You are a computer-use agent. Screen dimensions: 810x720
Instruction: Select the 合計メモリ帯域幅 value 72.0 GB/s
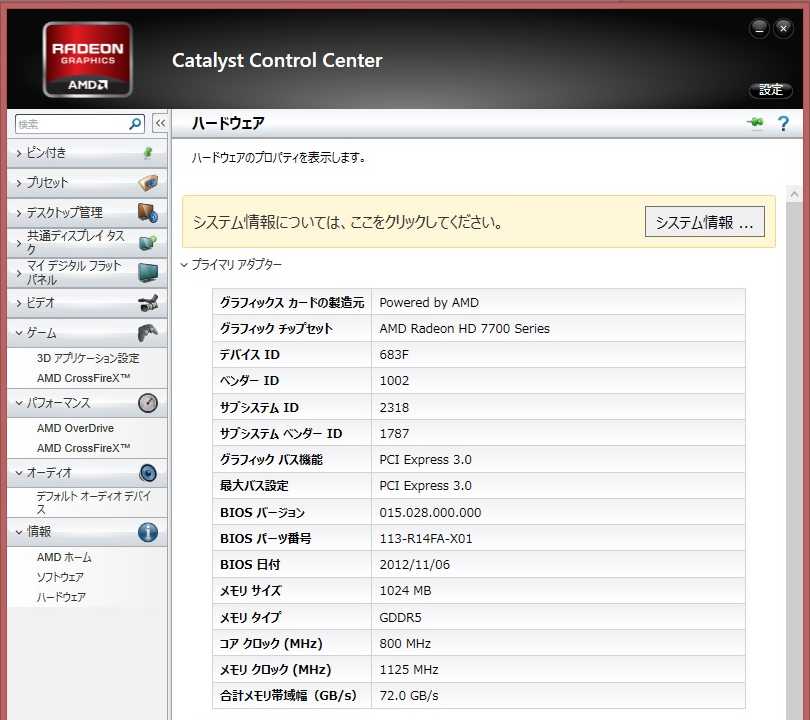(x=409, y=696)
